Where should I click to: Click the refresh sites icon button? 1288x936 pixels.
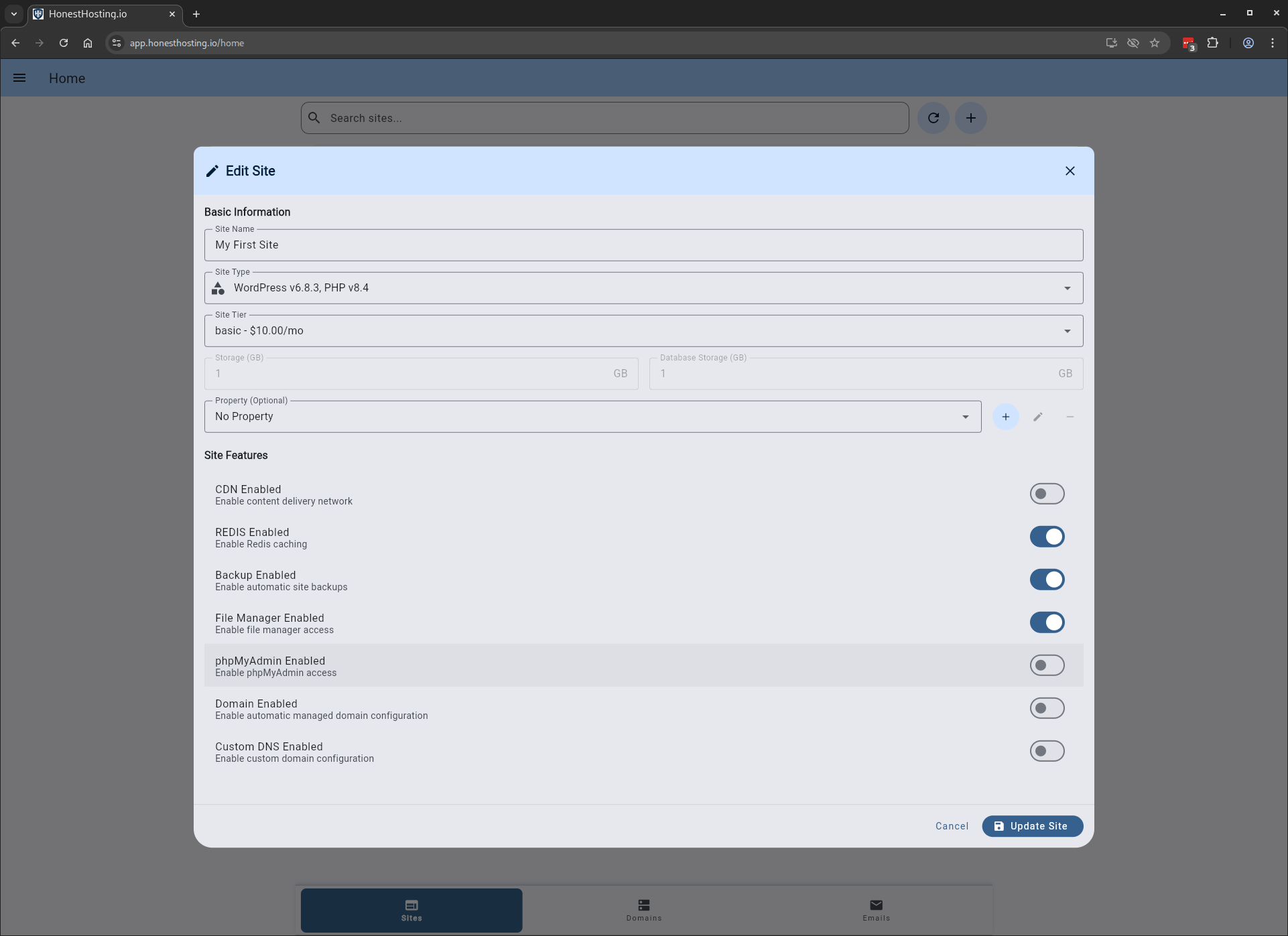pyautogui.click(x=933, y=118)
